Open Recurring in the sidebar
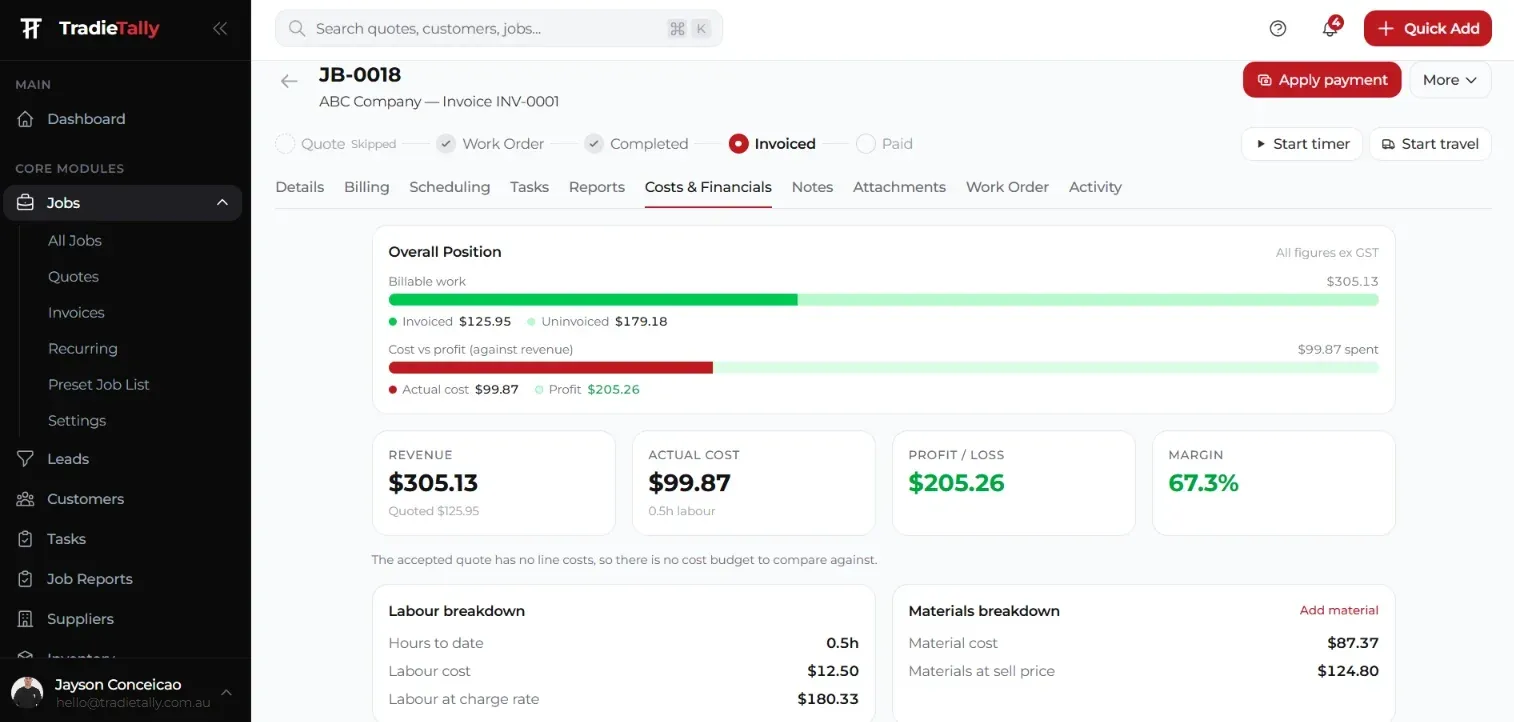 83,349
